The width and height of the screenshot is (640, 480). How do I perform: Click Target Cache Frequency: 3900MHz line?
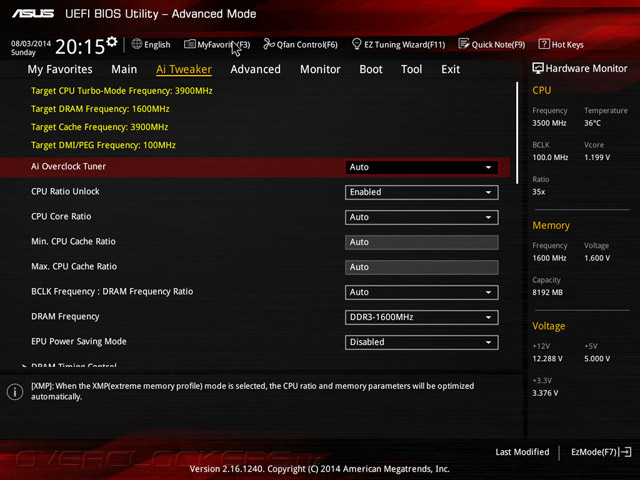point(100,127)
